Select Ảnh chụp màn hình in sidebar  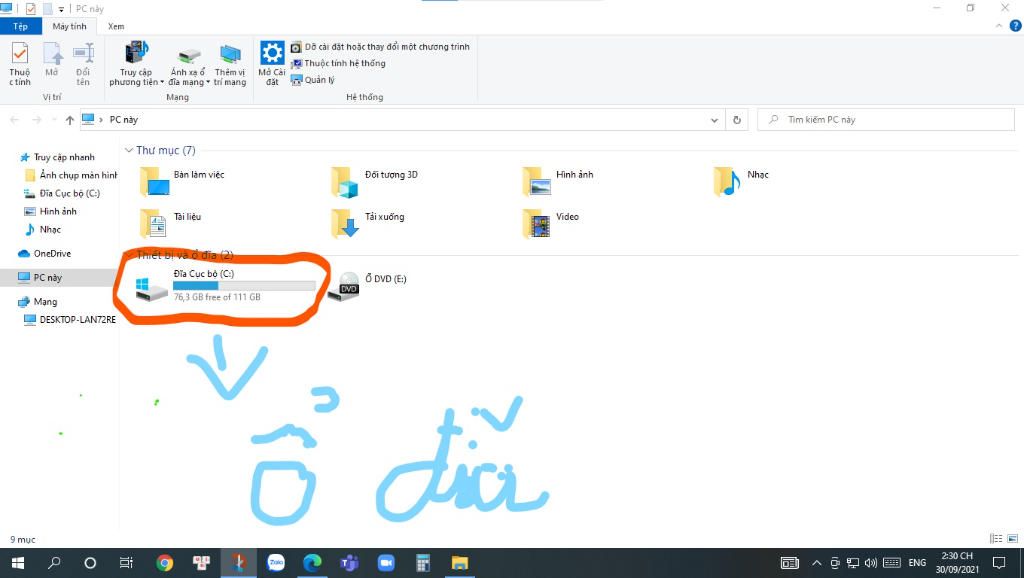point(71,175)
